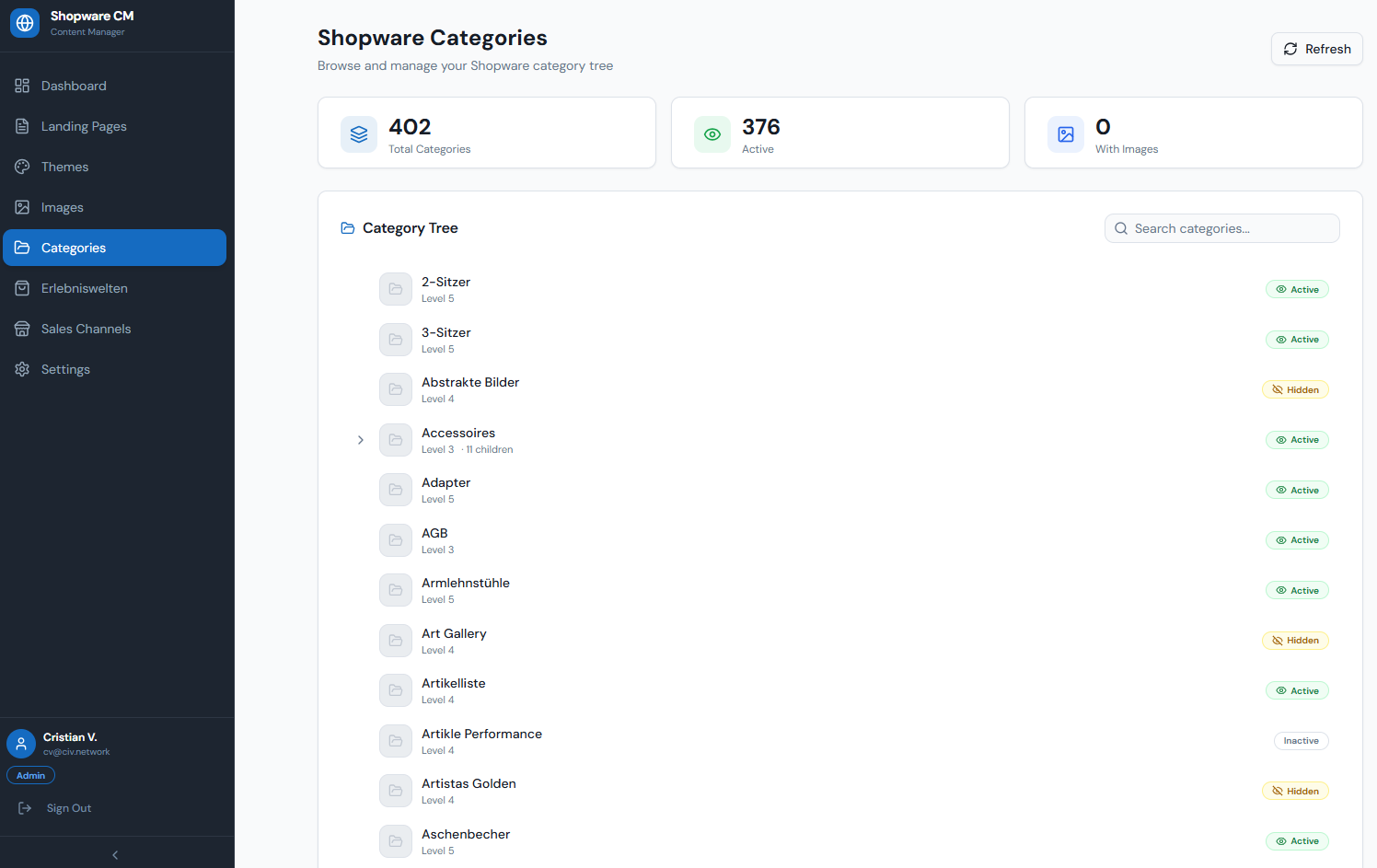Screen dimensions: 1377x868
Task: Click the Sign Out button
Action: [56, 808]
